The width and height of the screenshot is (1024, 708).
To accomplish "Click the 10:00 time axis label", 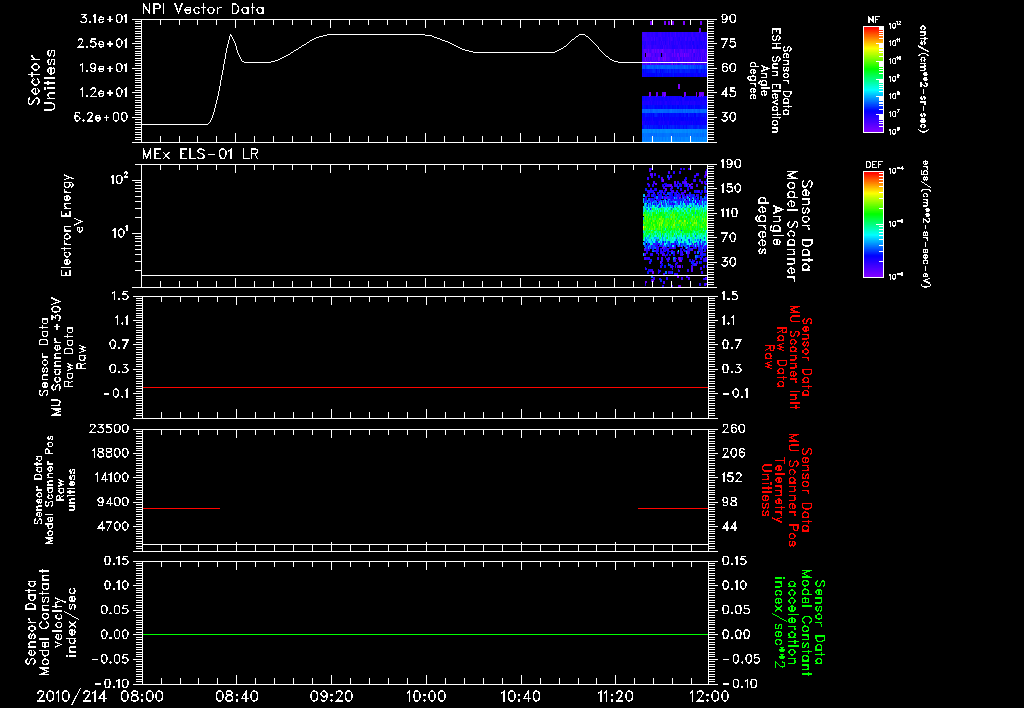I will click(426, 696).
